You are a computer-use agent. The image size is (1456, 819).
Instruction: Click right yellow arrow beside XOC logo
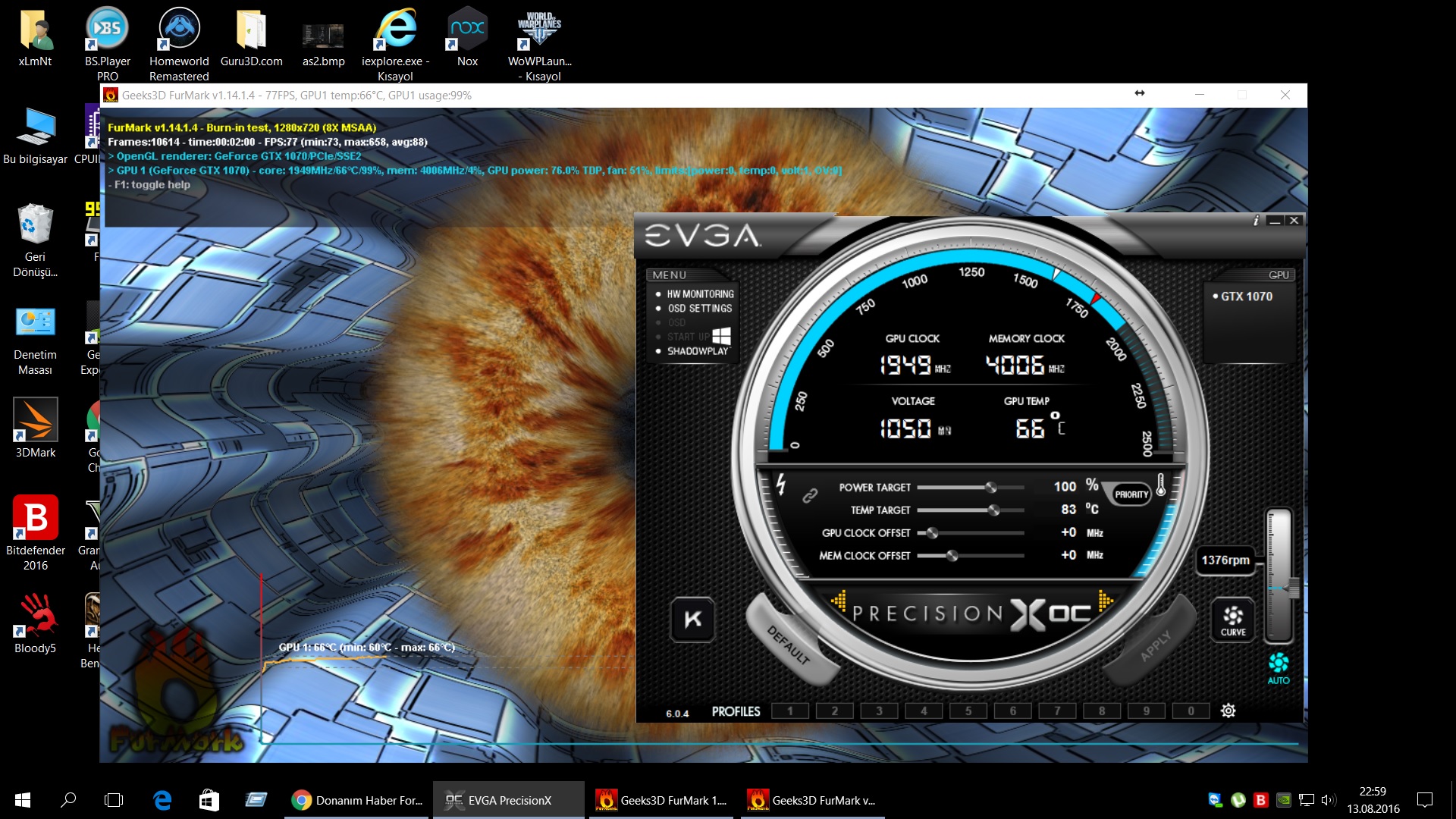point(1106,601)
